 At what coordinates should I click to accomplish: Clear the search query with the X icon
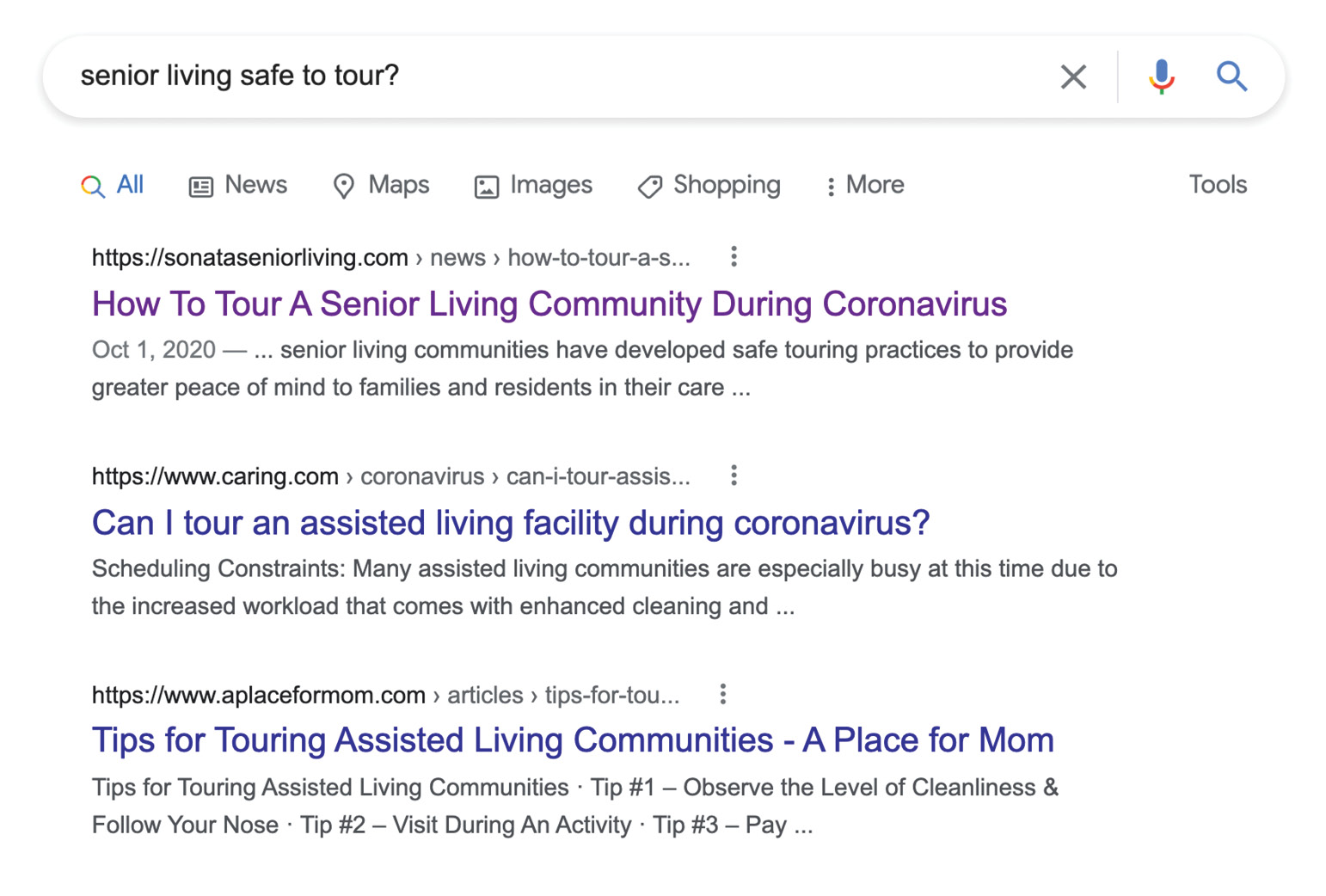click(1072, 77)
